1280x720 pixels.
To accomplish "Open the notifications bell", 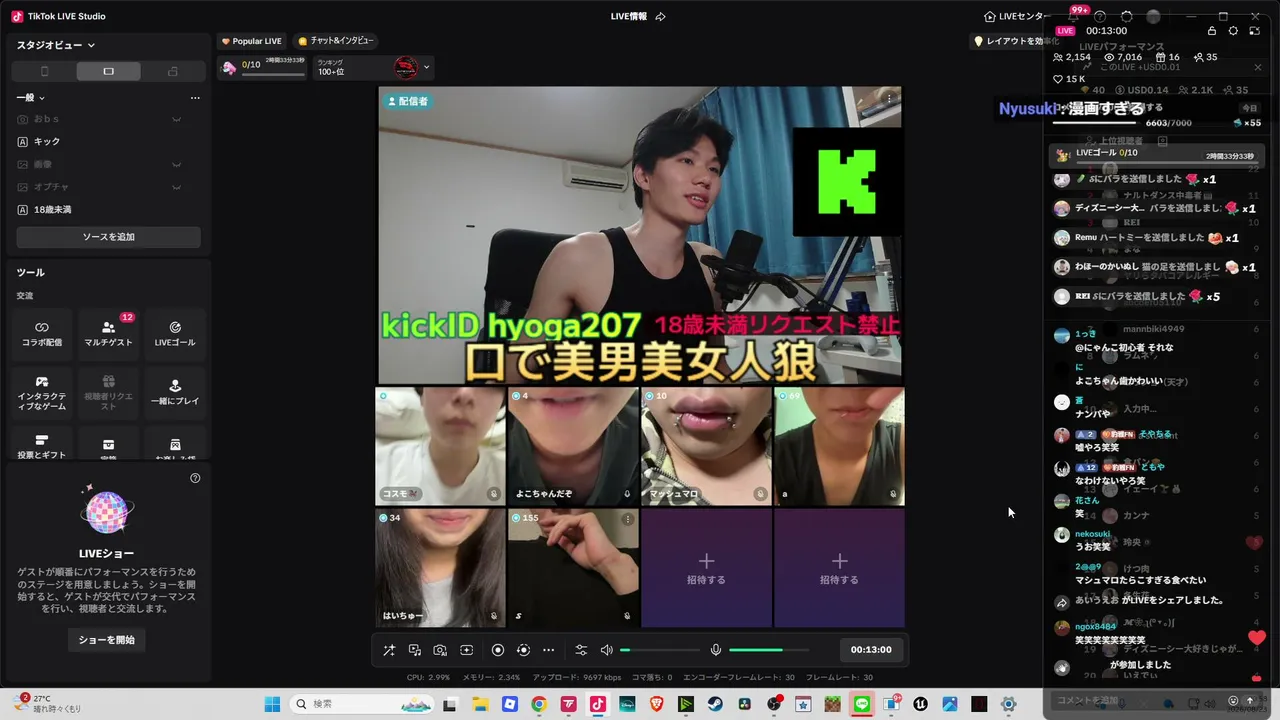I will click(x=1073, y=17).
